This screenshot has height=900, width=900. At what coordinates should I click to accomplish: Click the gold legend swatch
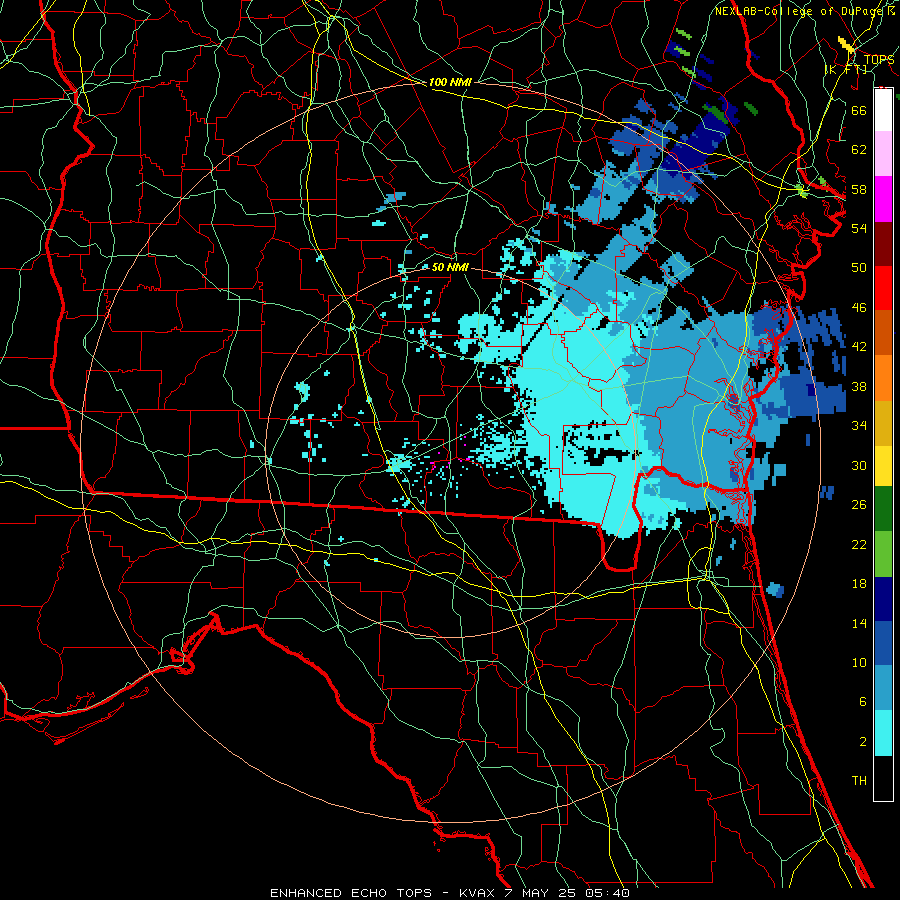883,422
